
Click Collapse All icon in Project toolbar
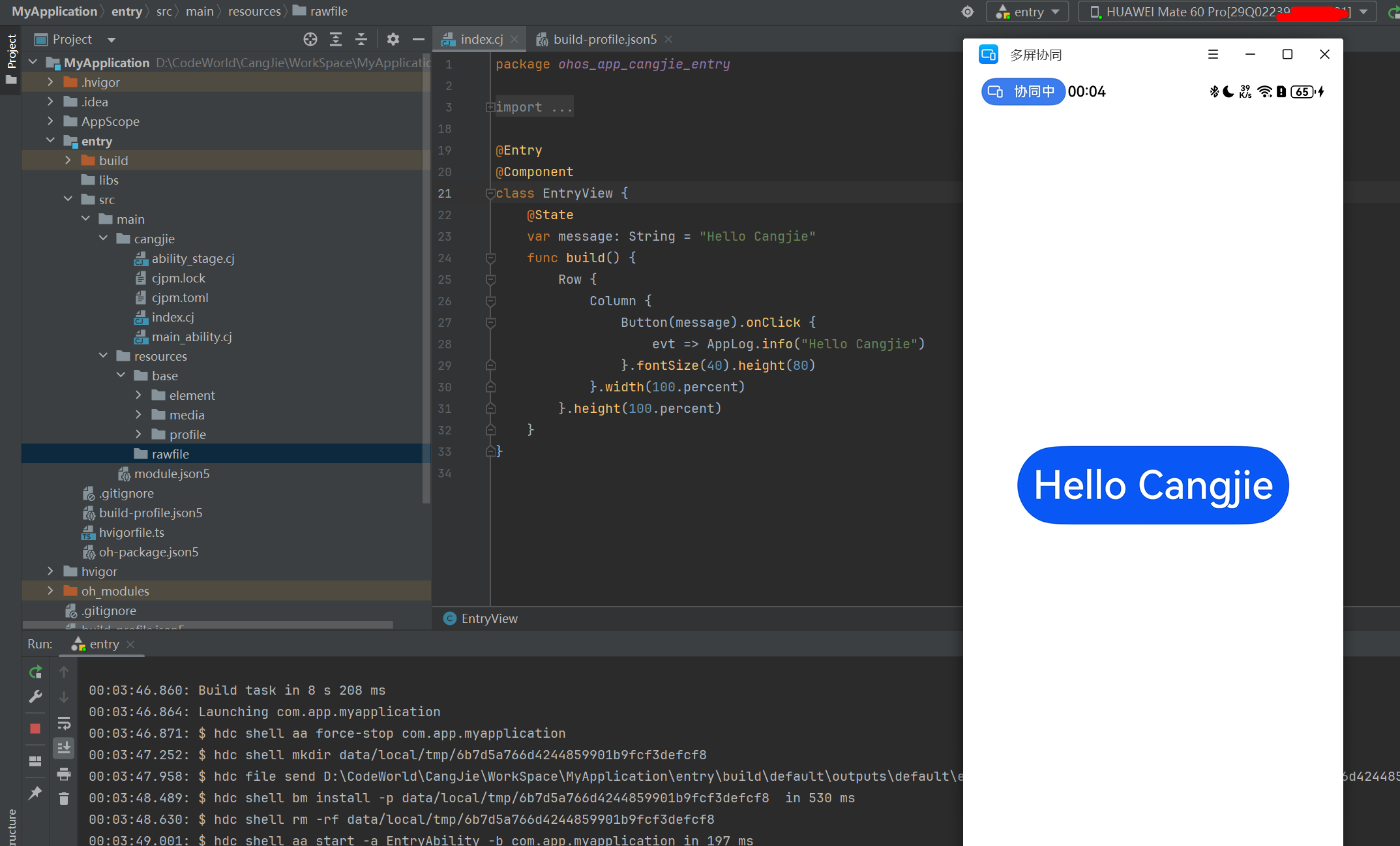361,39
